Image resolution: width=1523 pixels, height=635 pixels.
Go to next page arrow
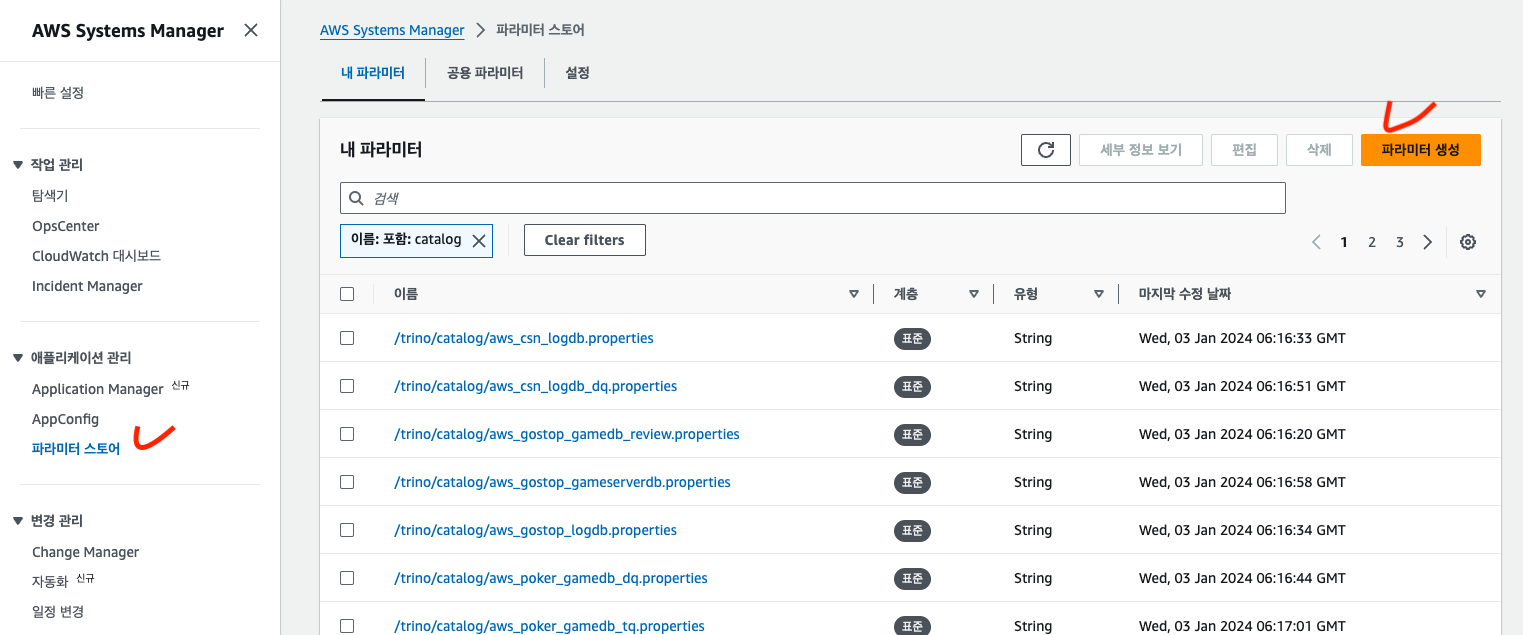click(x=1427, y=242)
